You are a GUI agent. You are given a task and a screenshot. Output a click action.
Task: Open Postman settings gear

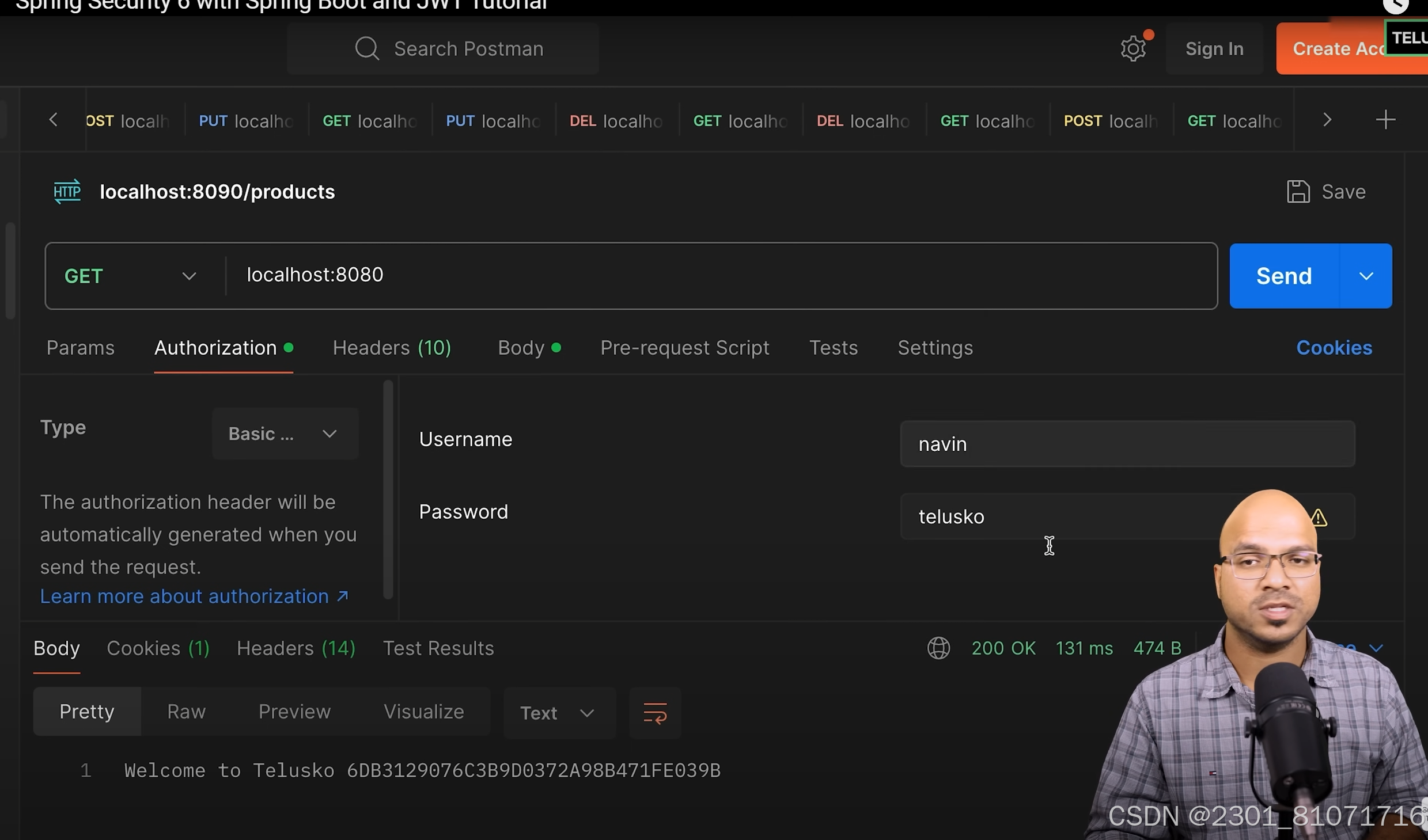coord(1134,48)
